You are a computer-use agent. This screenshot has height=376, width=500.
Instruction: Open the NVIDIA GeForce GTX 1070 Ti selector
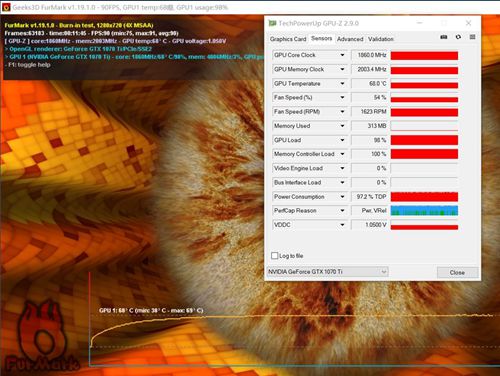(327, 272)
